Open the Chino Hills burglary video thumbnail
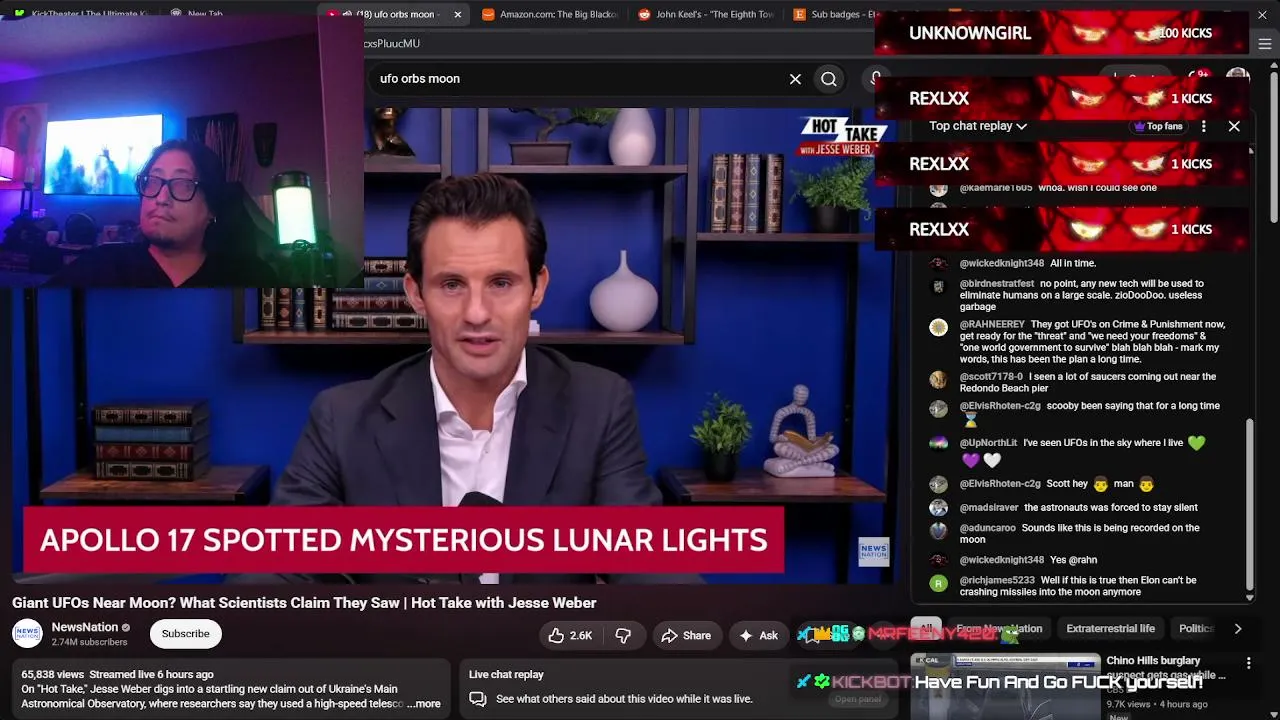Image resolution: width=1280 pixels, height=720 pixels. (1005, 686)
